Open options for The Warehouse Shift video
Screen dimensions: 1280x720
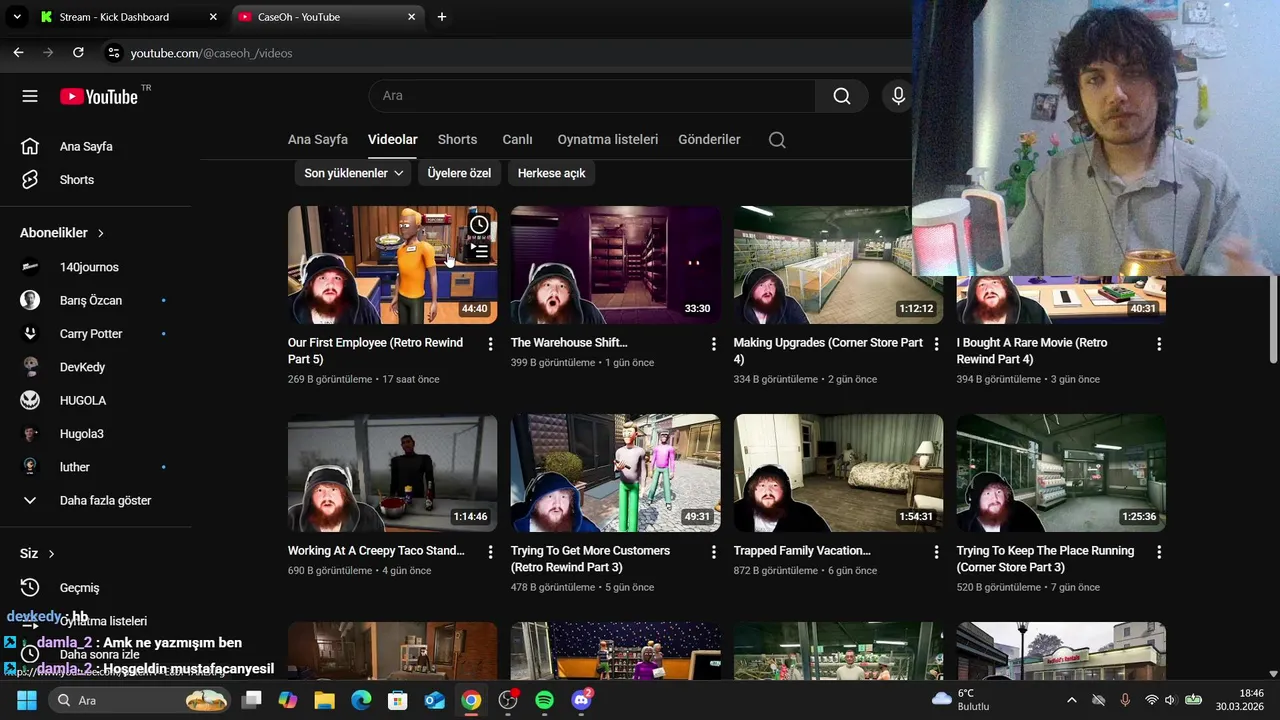click(x=713, y=344)
